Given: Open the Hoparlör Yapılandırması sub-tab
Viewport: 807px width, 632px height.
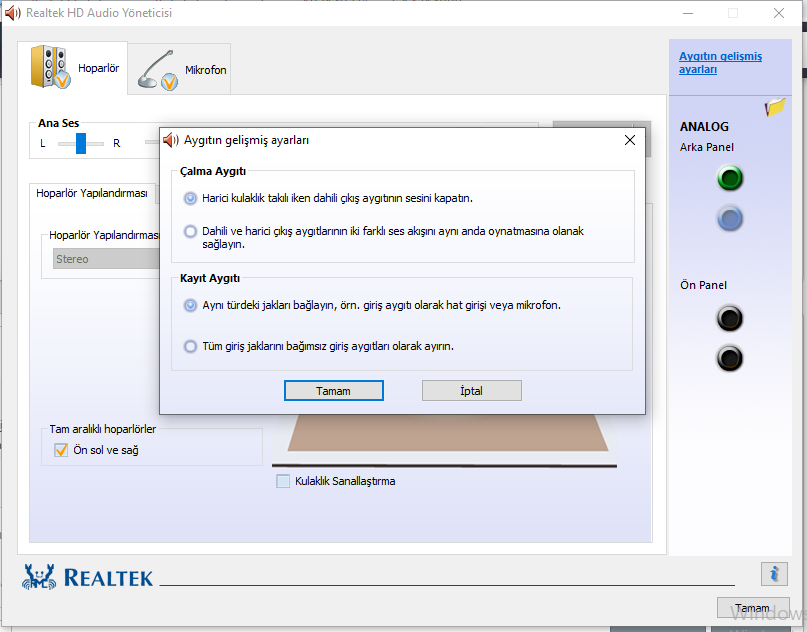Looking at the screenshot, I should (92, 194).
